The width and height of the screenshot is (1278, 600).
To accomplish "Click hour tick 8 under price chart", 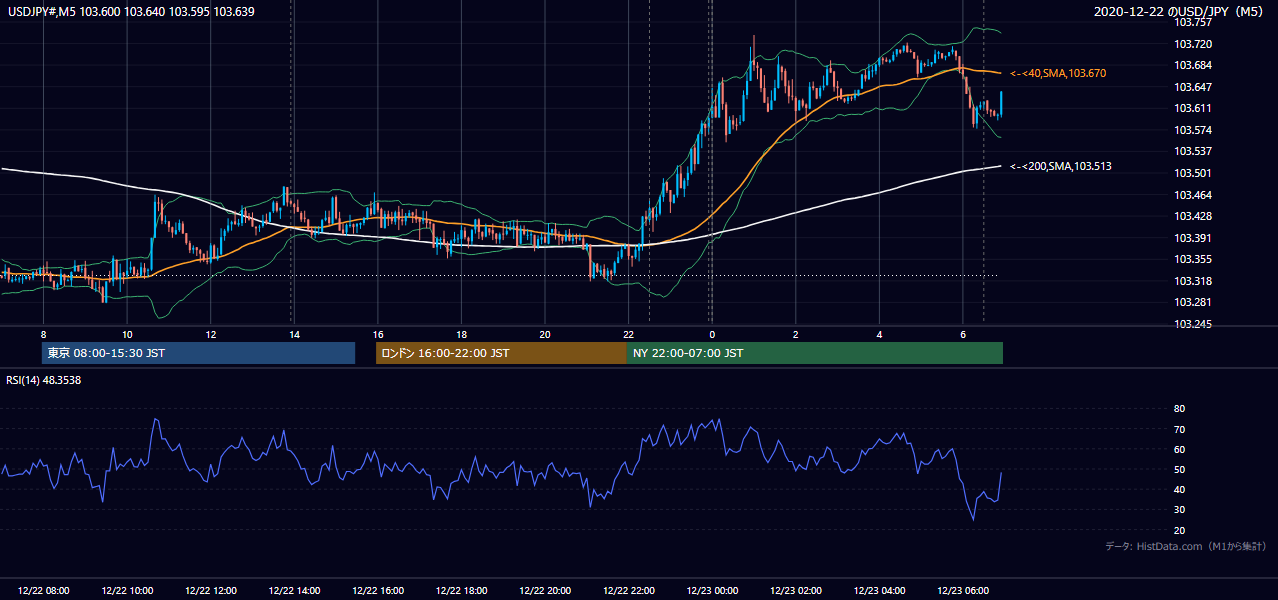I will pos(44,334).
